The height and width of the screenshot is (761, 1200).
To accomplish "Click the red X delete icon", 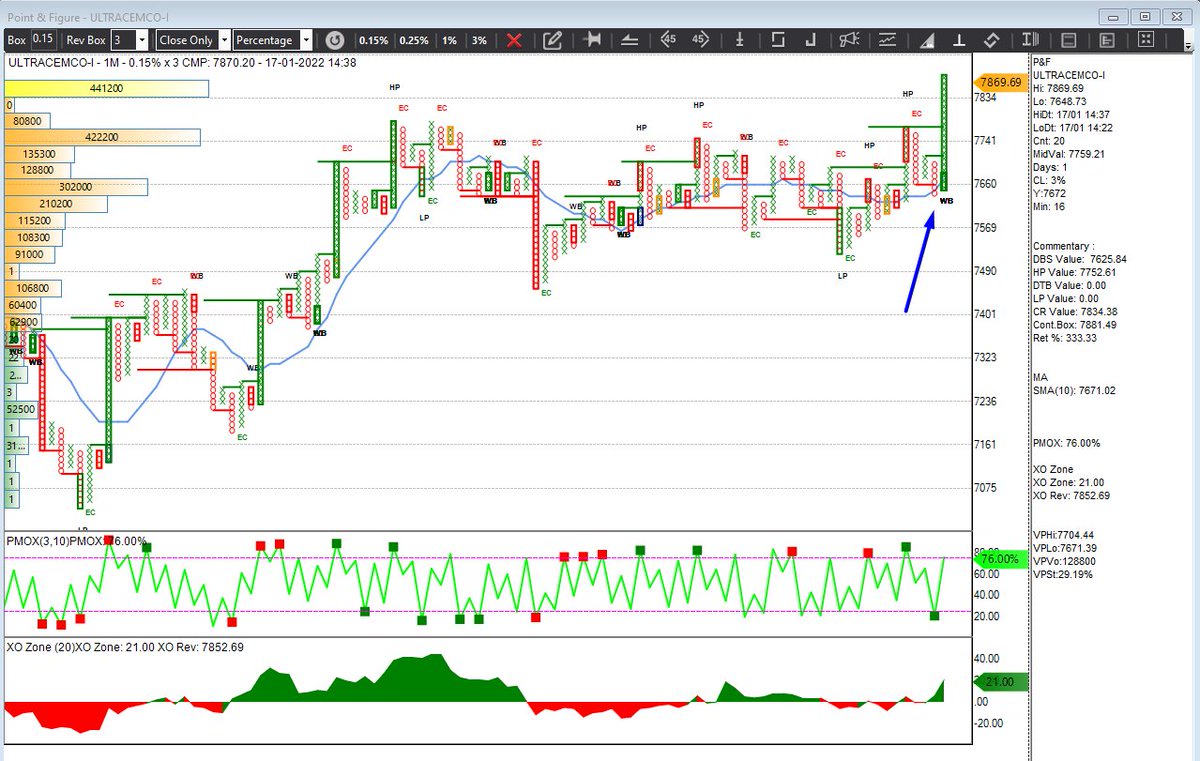I will pyautogui.click(x=513, y=40).
